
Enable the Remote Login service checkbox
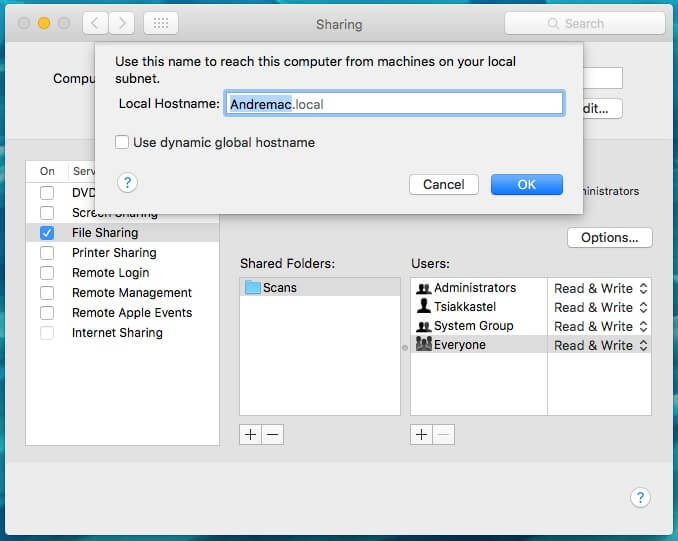[47, 273]
